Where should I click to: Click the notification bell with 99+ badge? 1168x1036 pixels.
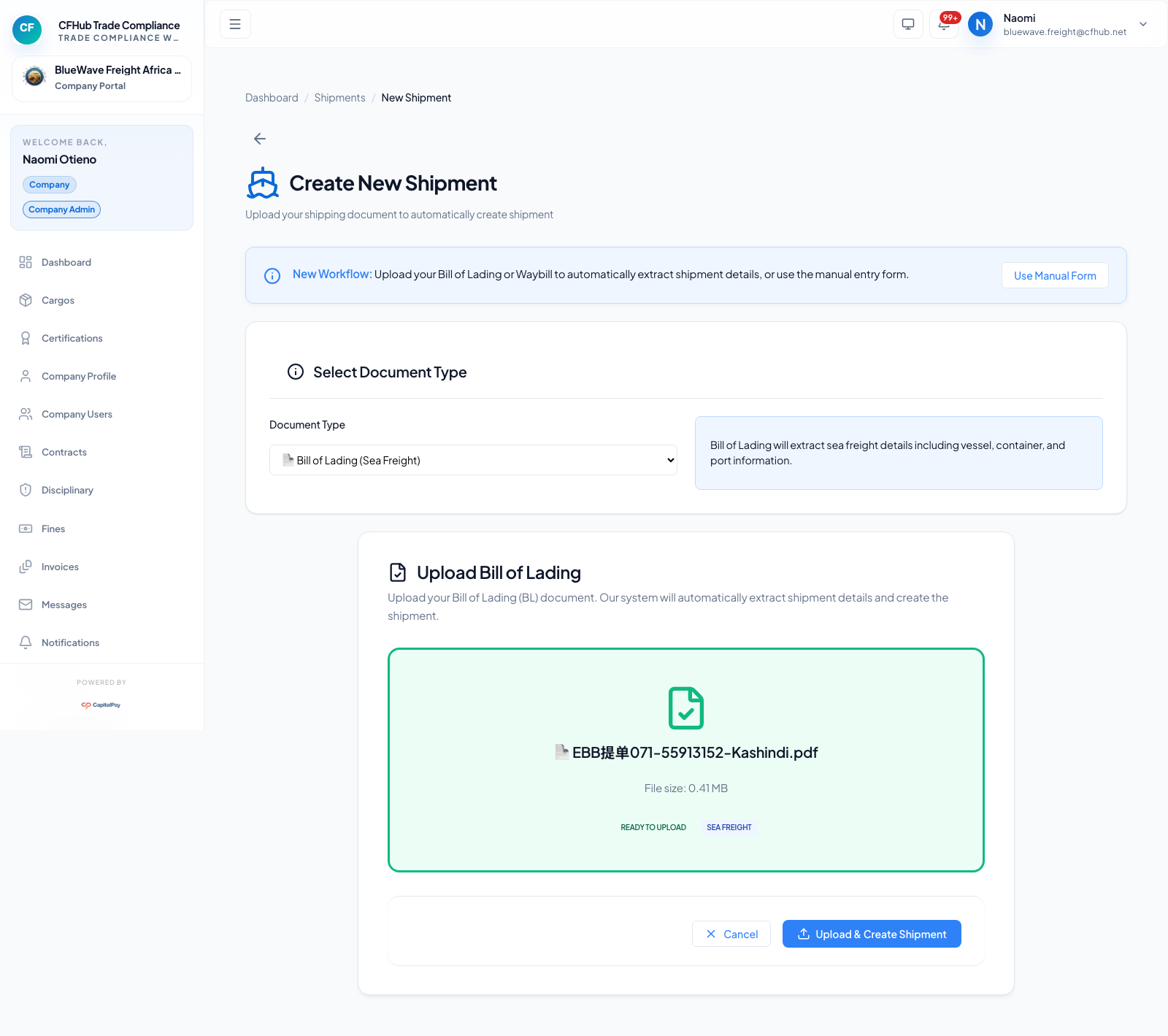coord(944,23)
